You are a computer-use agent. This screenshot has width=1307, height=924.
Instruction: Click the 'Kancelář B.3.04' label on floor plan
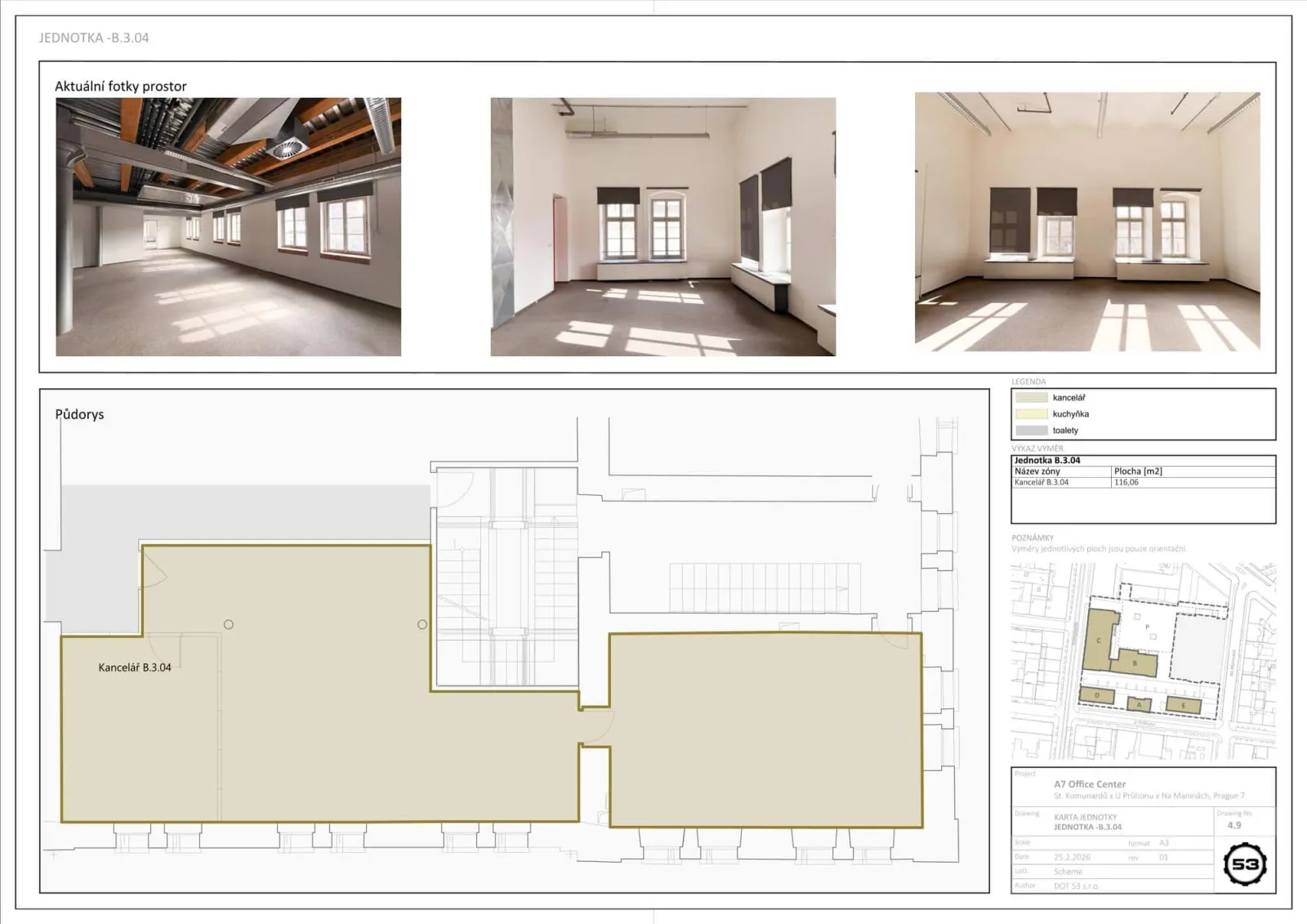coord(135,667)
